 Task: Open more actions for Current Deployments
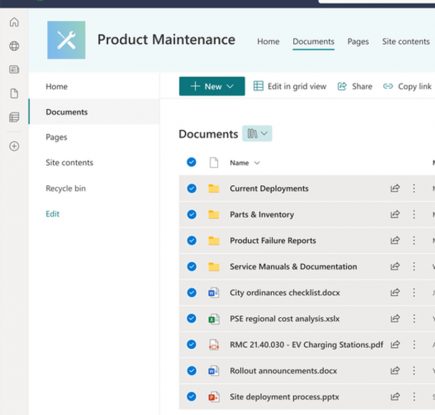(x=414, y=188)
